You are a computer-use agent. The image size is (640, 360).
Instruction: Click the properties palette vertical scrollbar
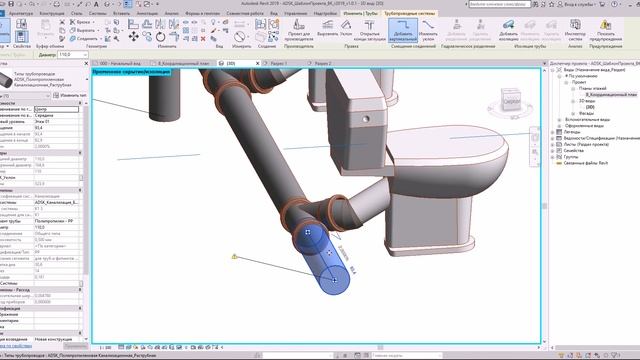click(x=86, y=190)
